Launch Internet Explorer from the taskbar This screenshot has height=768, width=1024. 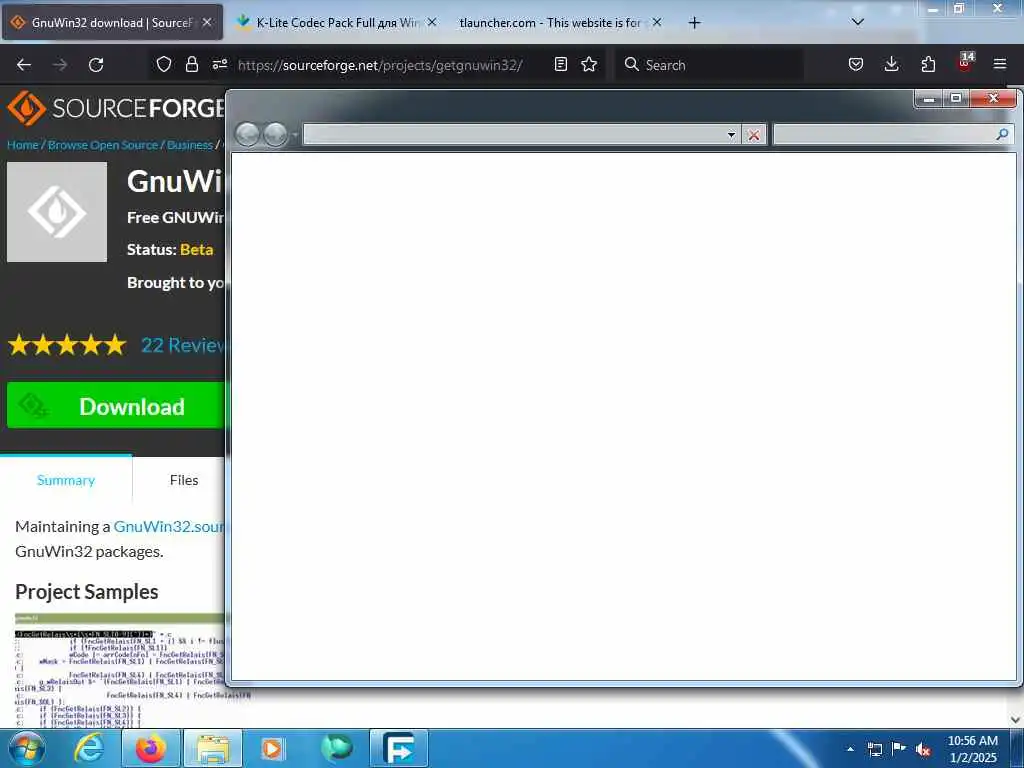coord(89,748)
